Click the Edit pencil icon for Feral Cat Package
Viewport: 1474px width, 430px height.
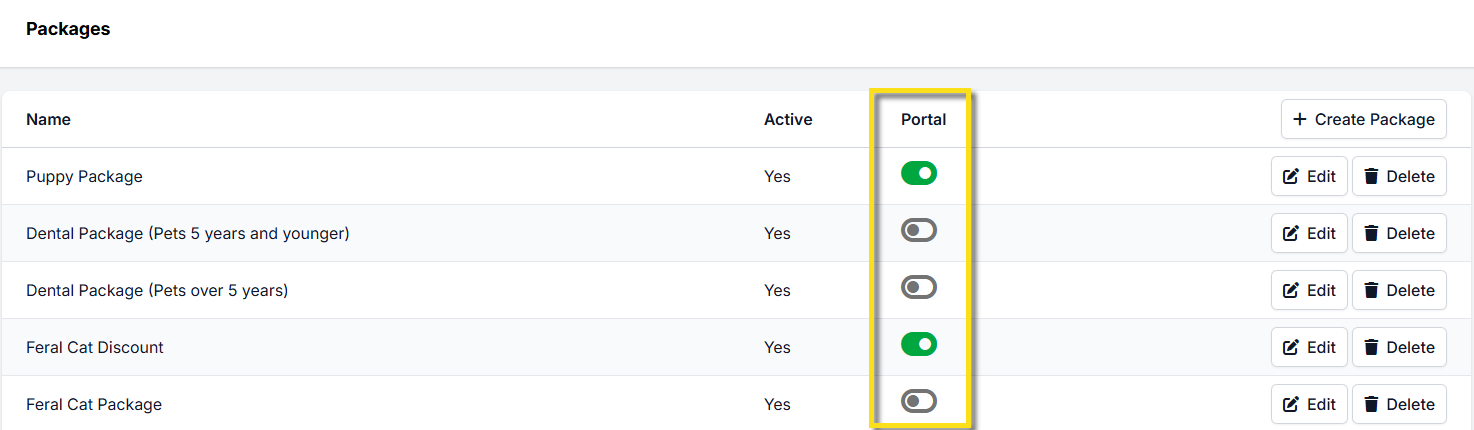coord(1291,404)
